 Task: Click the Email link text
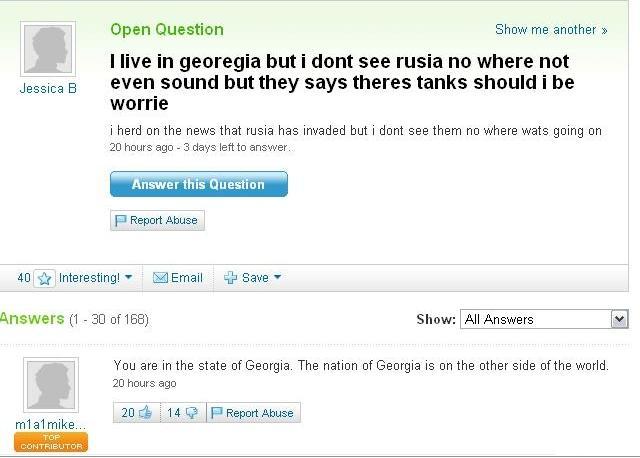point(187,278)
